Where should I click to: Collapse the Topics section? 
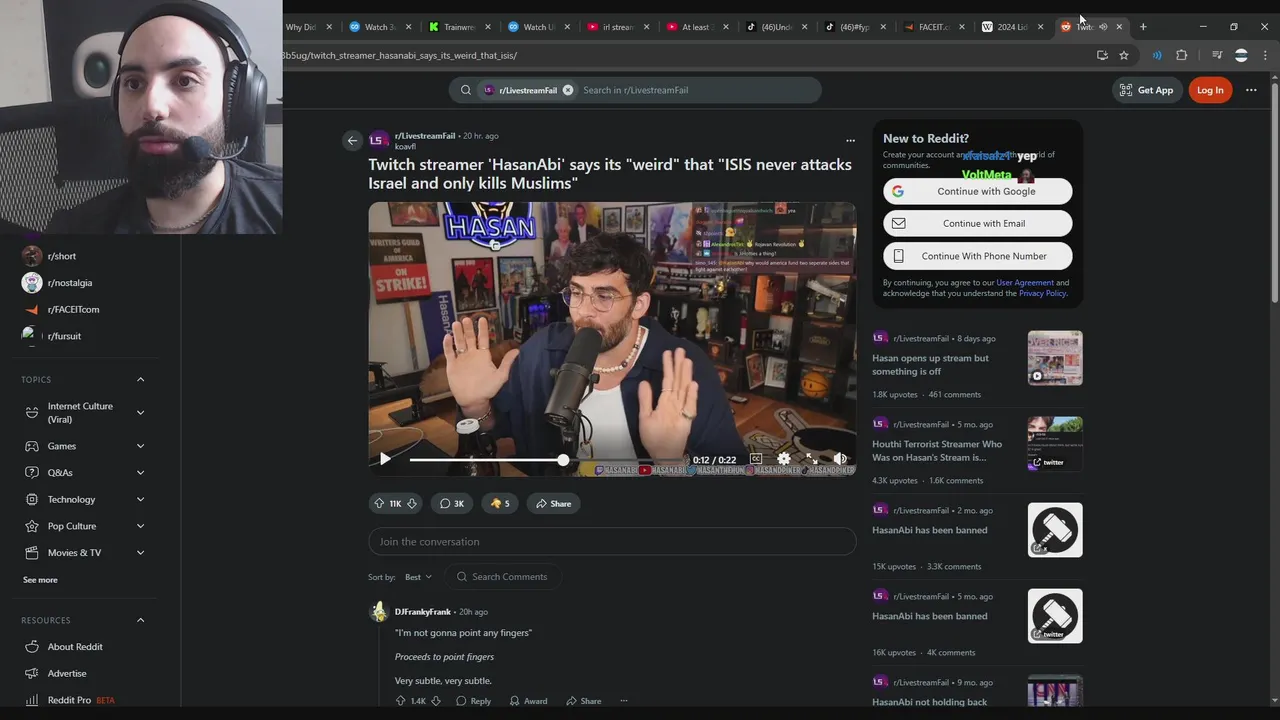tap(141, 380)
